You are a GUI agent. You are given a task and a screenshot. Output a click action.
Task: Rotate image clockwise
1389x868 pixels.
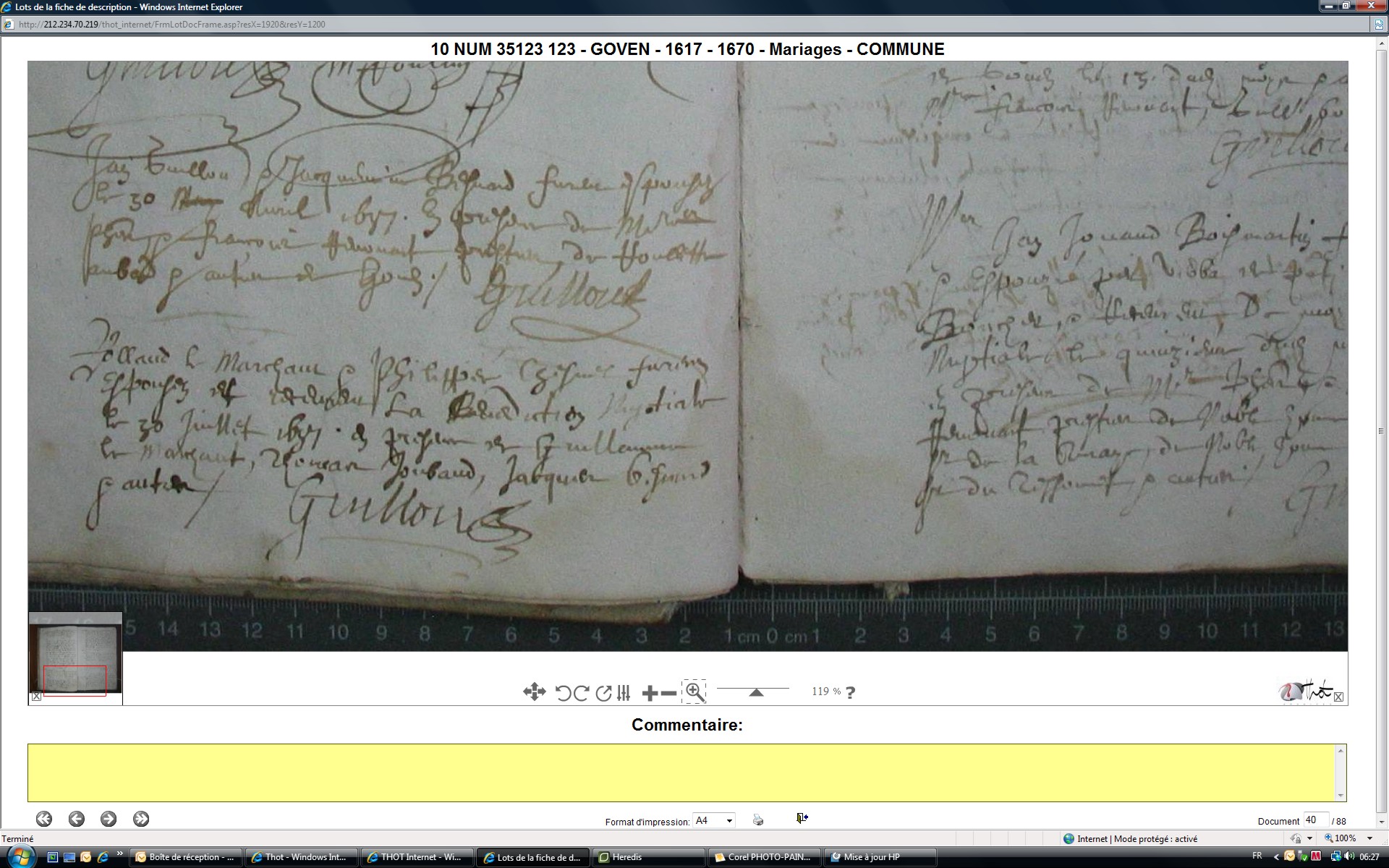coord(581,693)
